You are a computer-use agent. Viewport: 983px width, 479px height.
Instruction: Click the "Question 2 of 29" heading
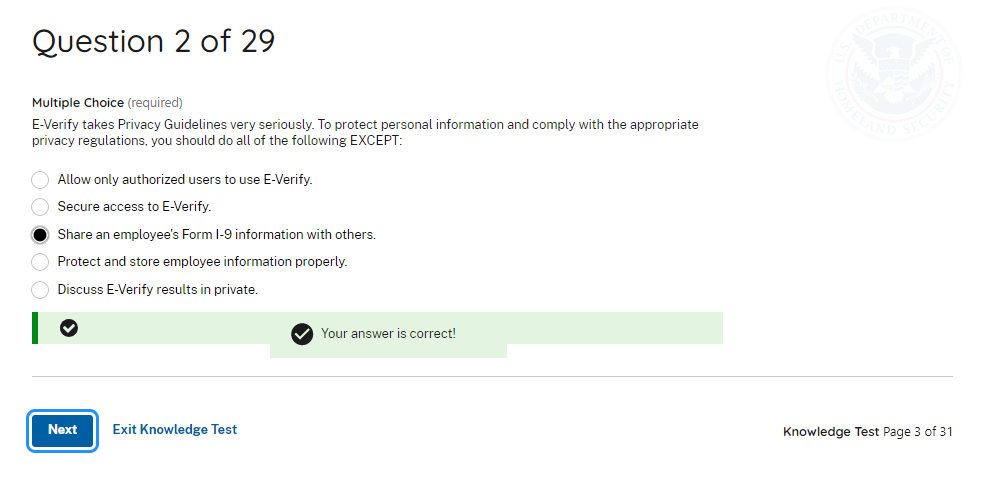coord(153,42)
